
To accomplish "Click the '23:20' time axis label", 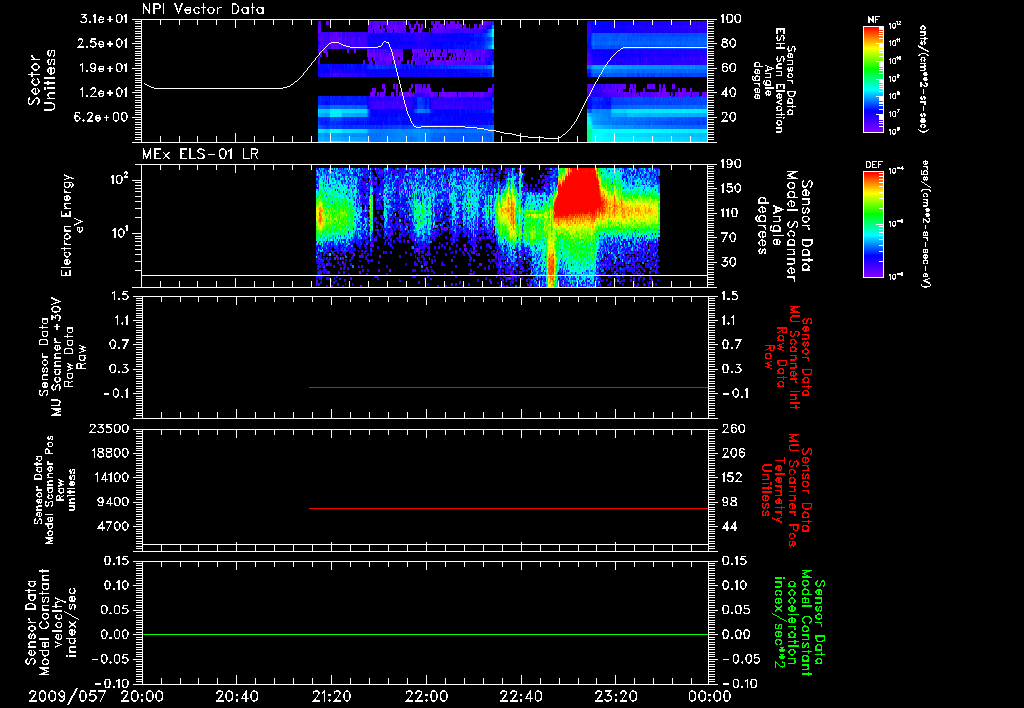I will pyautogui.click(x=615, y=696).
